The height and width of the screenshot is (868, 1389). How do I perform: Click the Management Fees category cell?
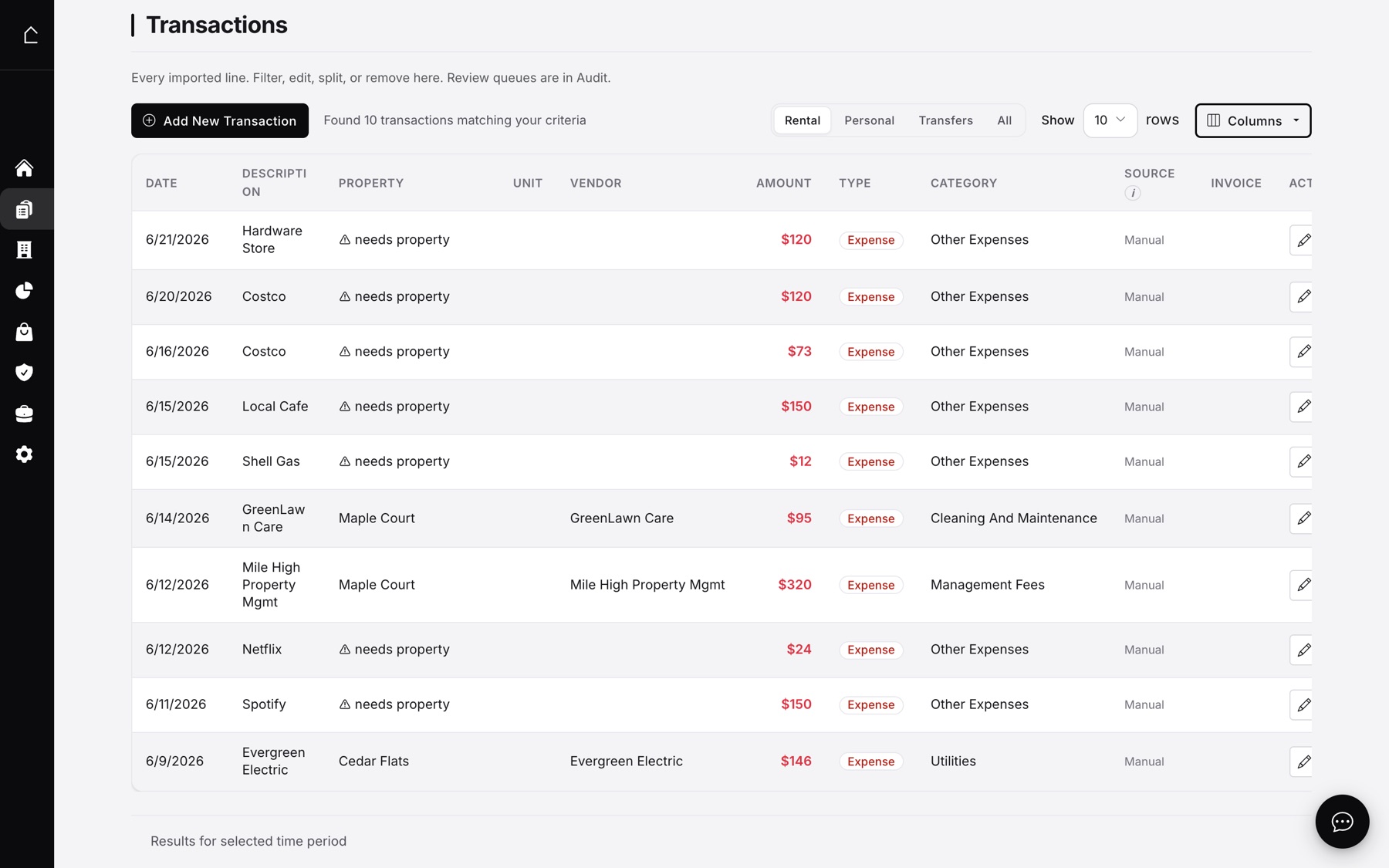987,585
